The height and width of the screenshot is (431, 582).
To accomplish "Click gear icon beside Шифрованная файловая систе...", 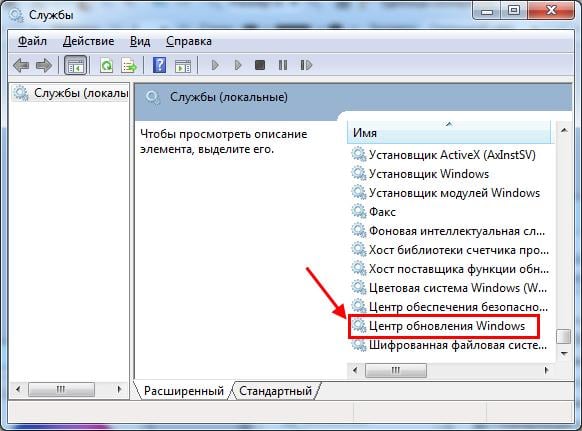I will pyautogui.click(x=359, y=345).
